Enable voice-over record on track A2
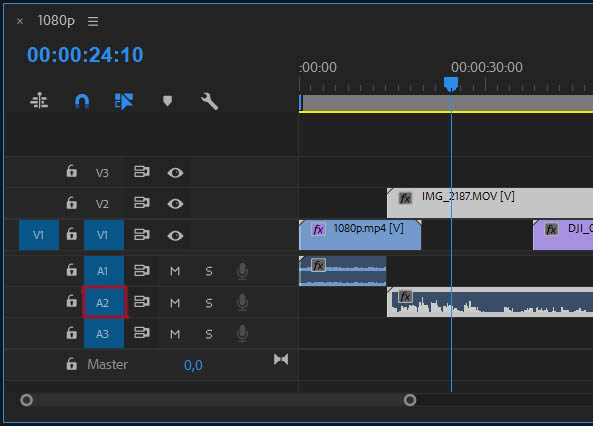593x426 pixels. tap(242, 302)
